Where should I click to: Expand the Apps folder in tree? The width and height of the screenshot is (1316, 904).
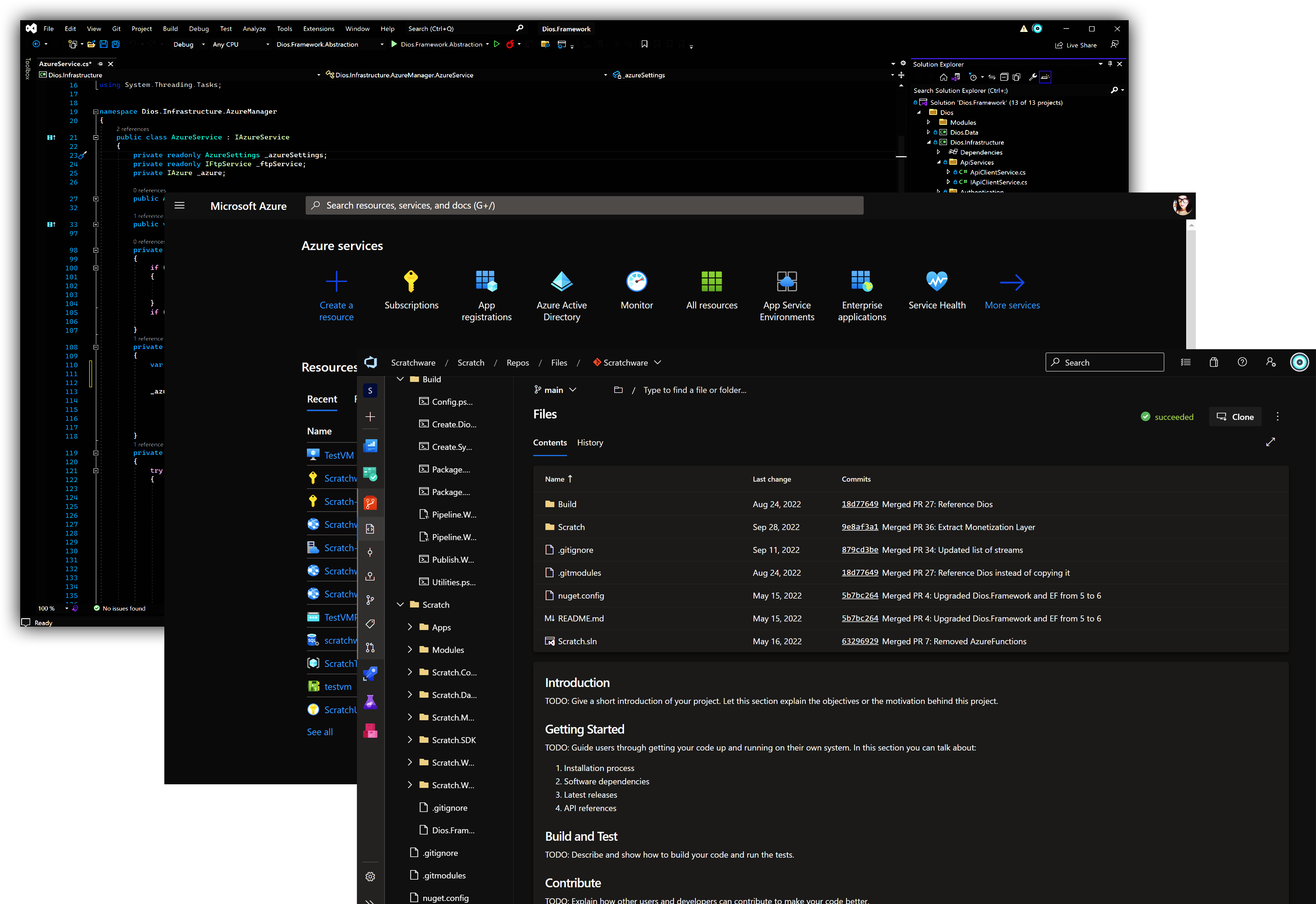[409, 627]
